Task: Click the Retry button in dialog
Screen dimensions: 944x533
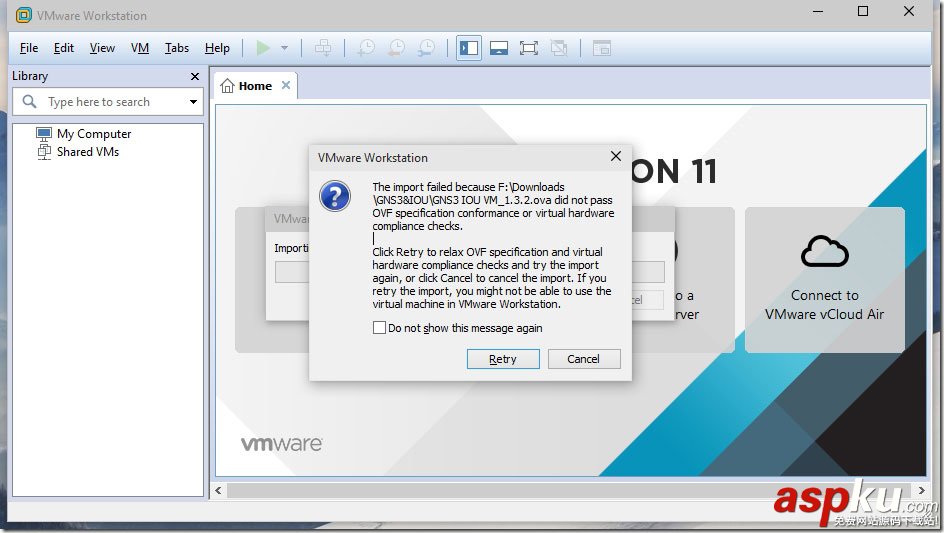Action: pos(503,359)
